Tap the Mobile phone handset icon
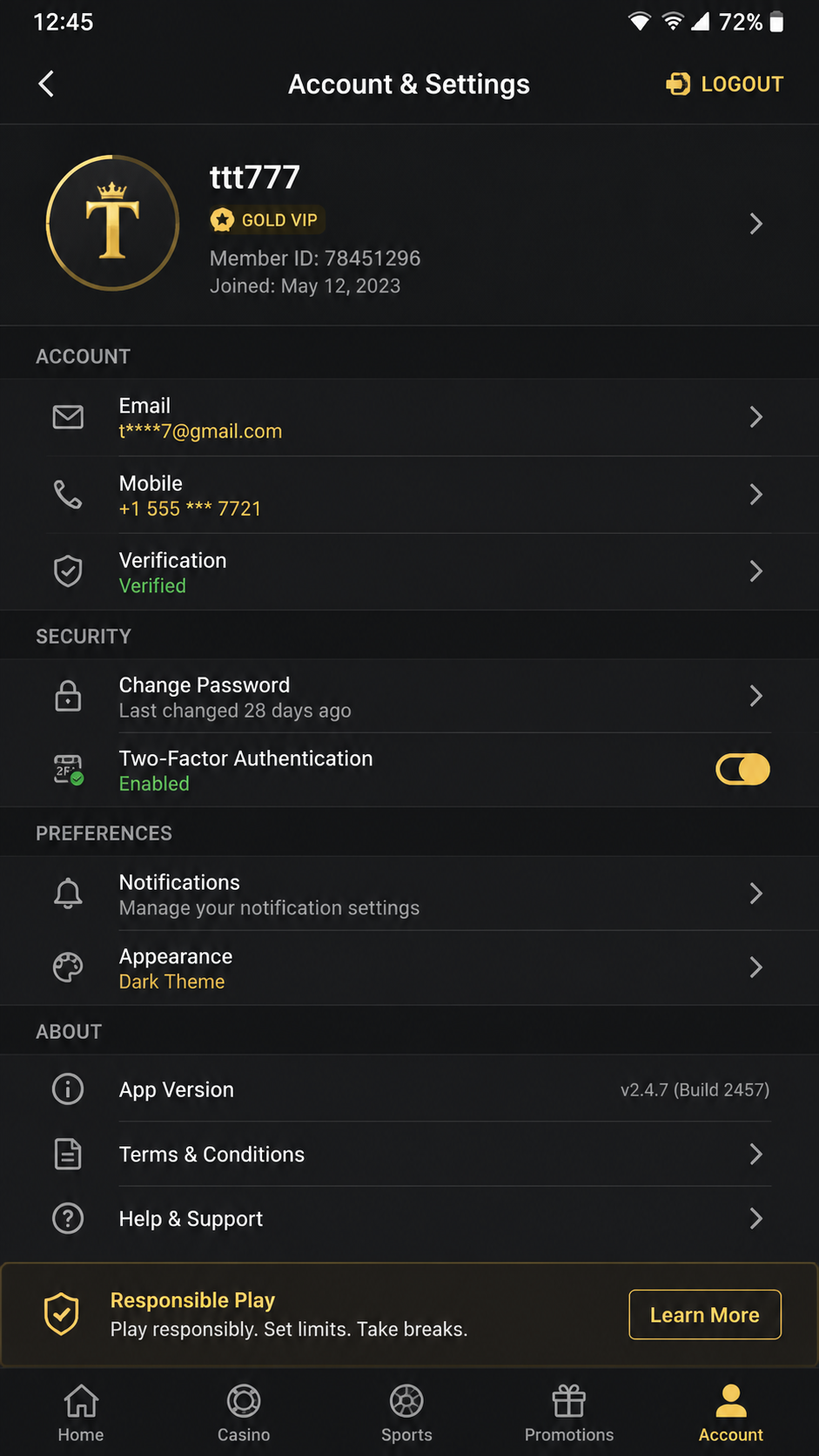The image size is (819, 1456). (x=68, y=495)
